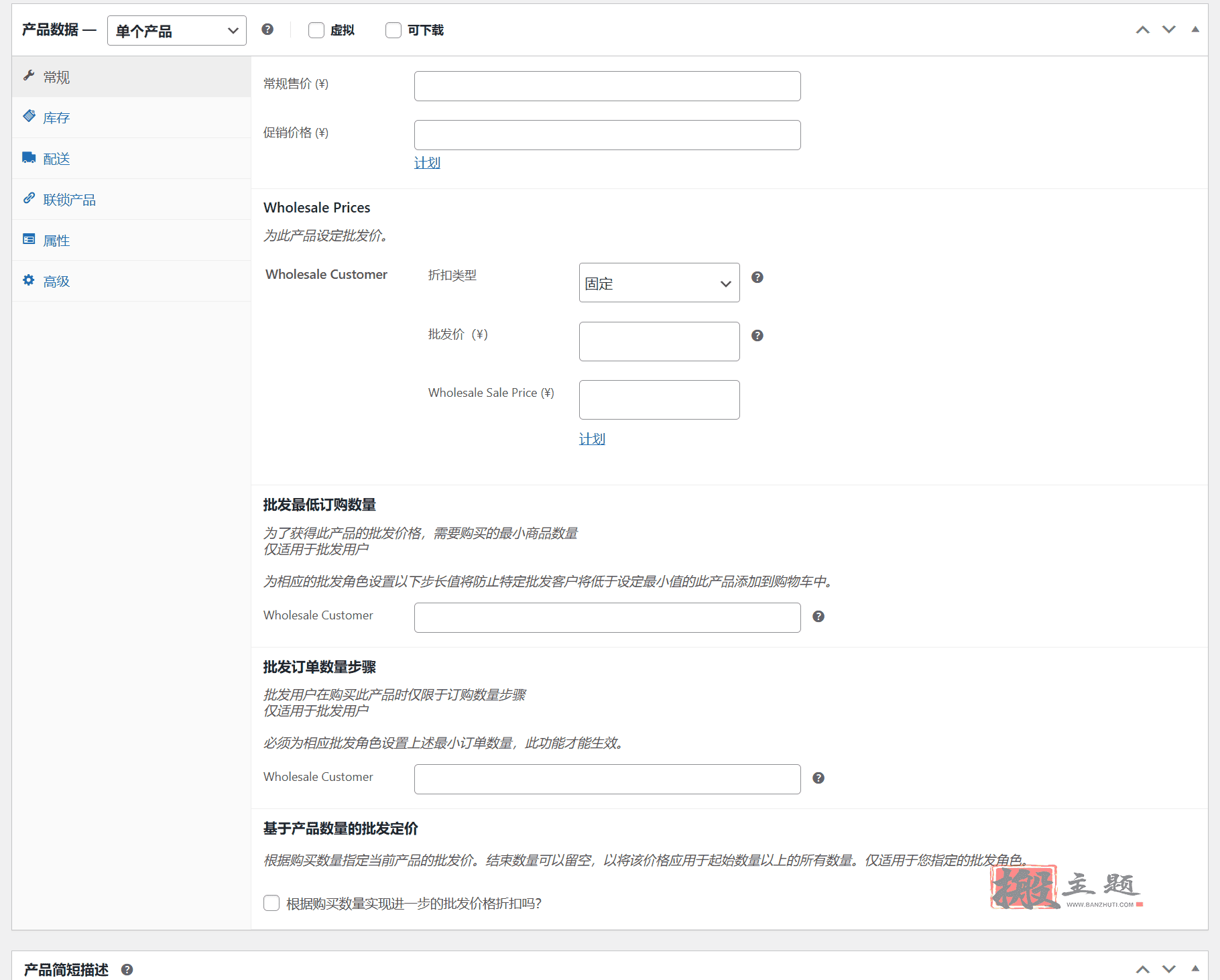Focus Wholesale Customer field under 批发订单数量步骤
This screenshot has width=1220, height=980.
(607, 779)
